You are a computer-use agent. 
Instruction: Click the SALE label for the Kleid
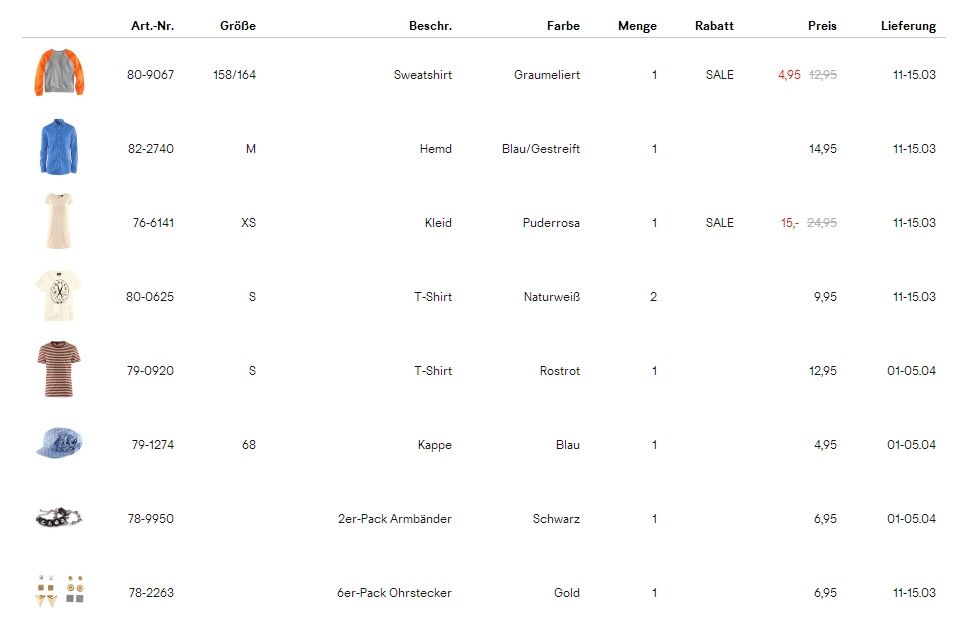[x=719, y=223]
